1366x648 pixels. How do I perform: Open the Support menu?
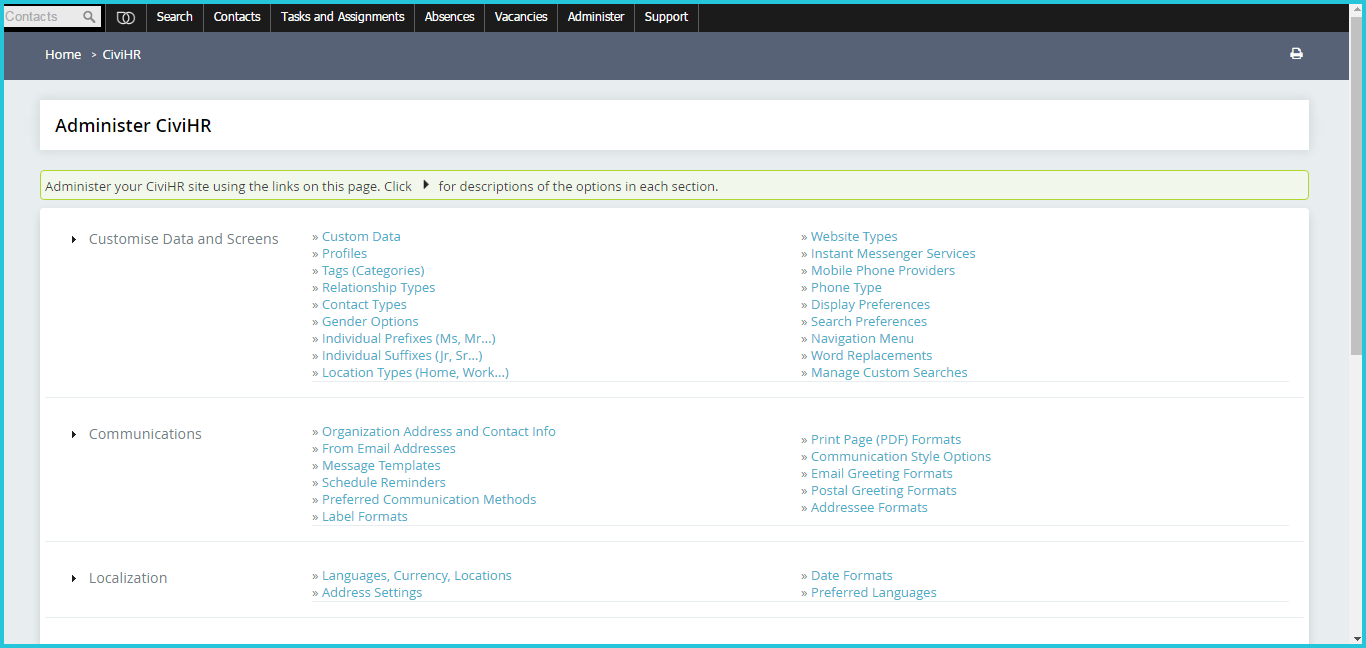tap(666, 17)
